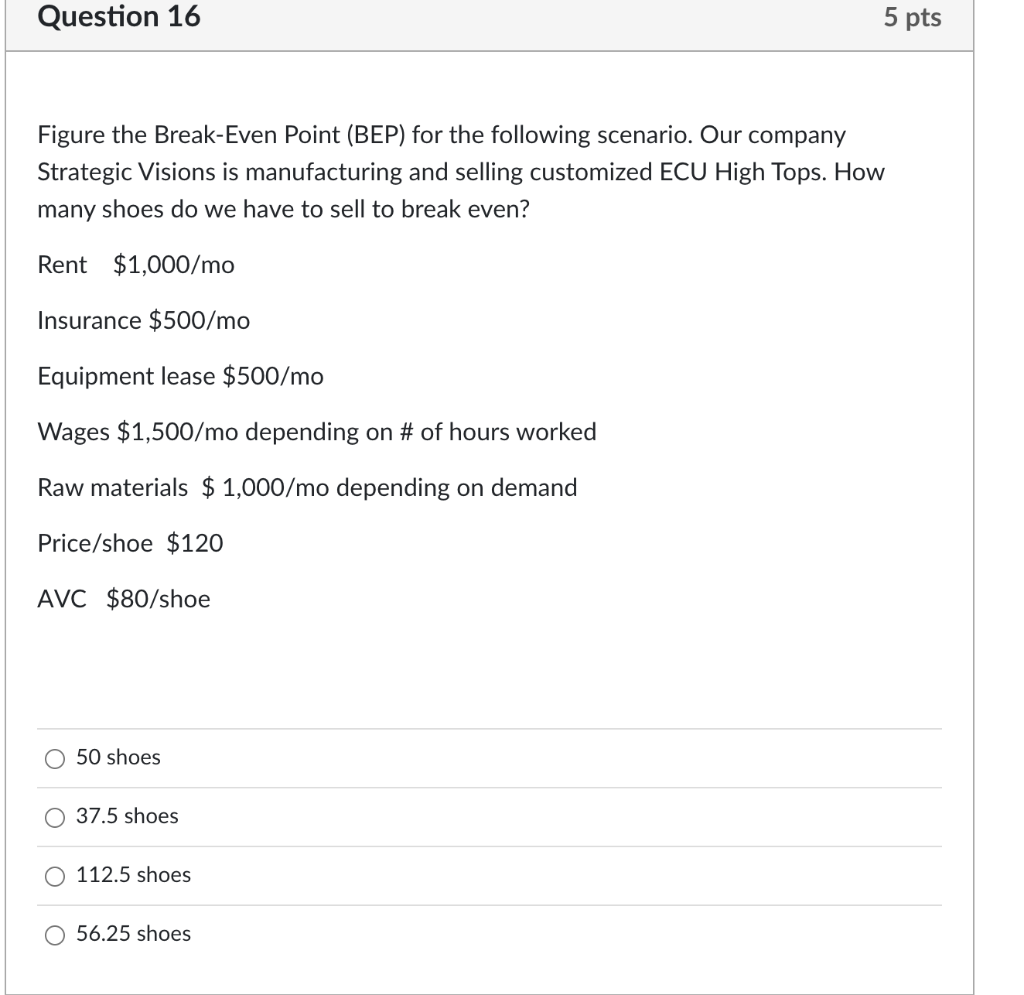Click the AVC $80/shoe line
1024x995 pixels.
tap(123, 600)
